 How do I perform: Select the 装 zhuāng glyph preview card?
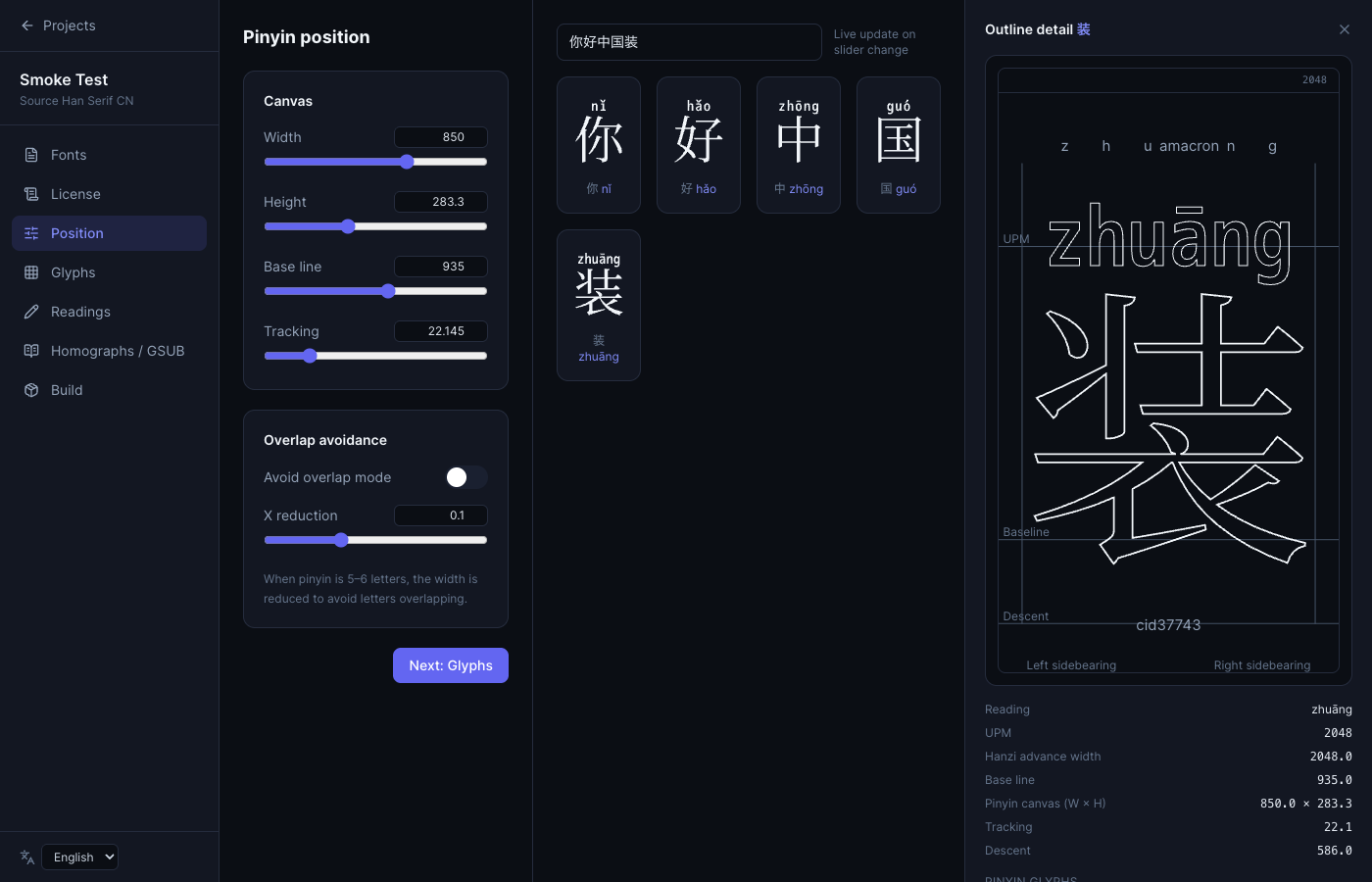click(599, 305)
